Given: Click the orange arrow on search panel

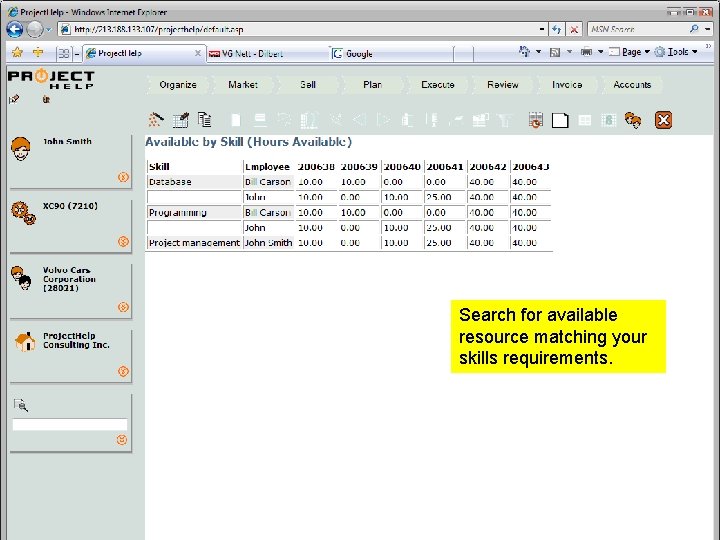Looking at the screenshot, I should 122,439.
